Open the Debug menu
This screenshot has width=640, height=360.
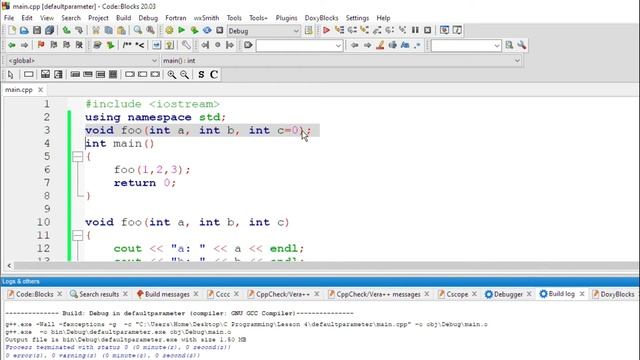(x=148, y=18)
